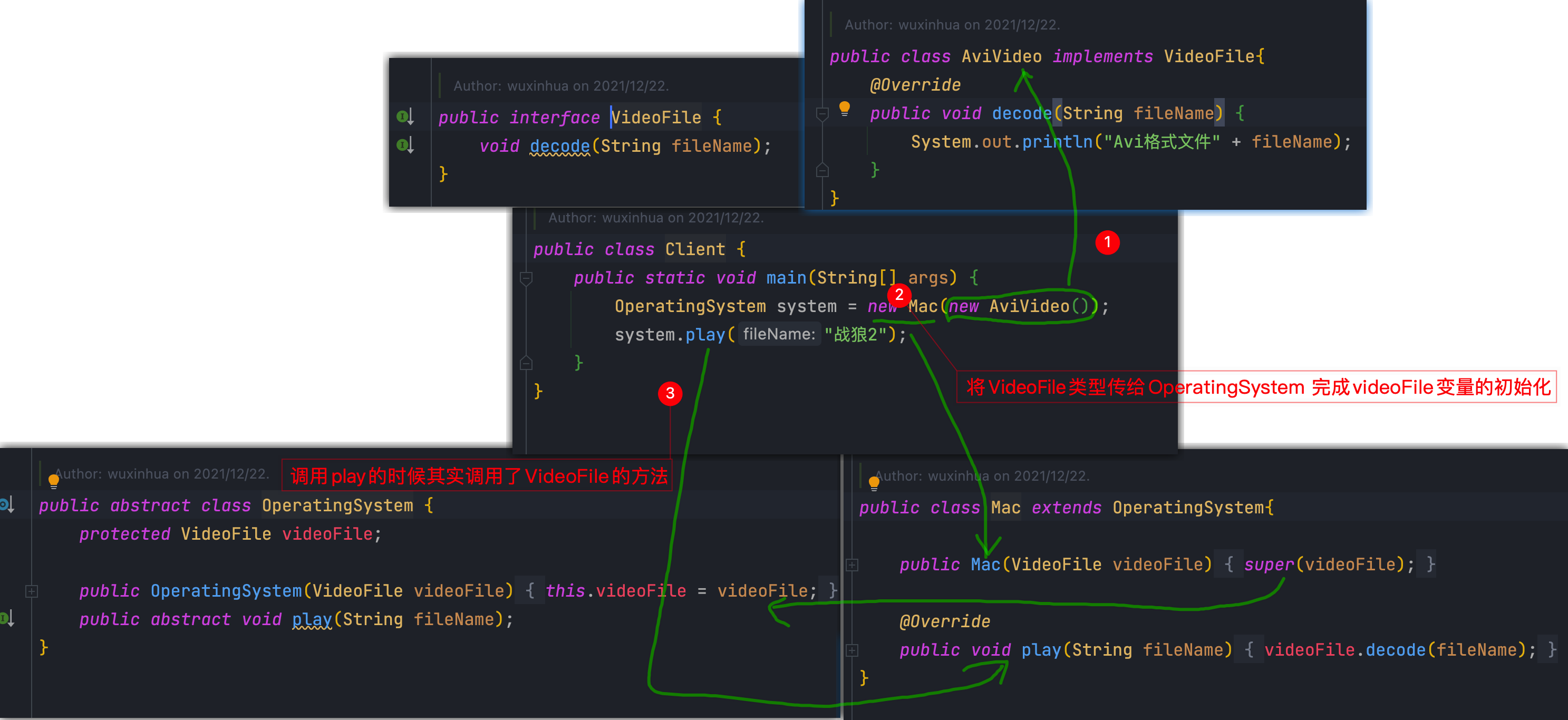Expand the Mac play method fold marker
Viewport: 1568px width, 720px height.
click(852, 650)
